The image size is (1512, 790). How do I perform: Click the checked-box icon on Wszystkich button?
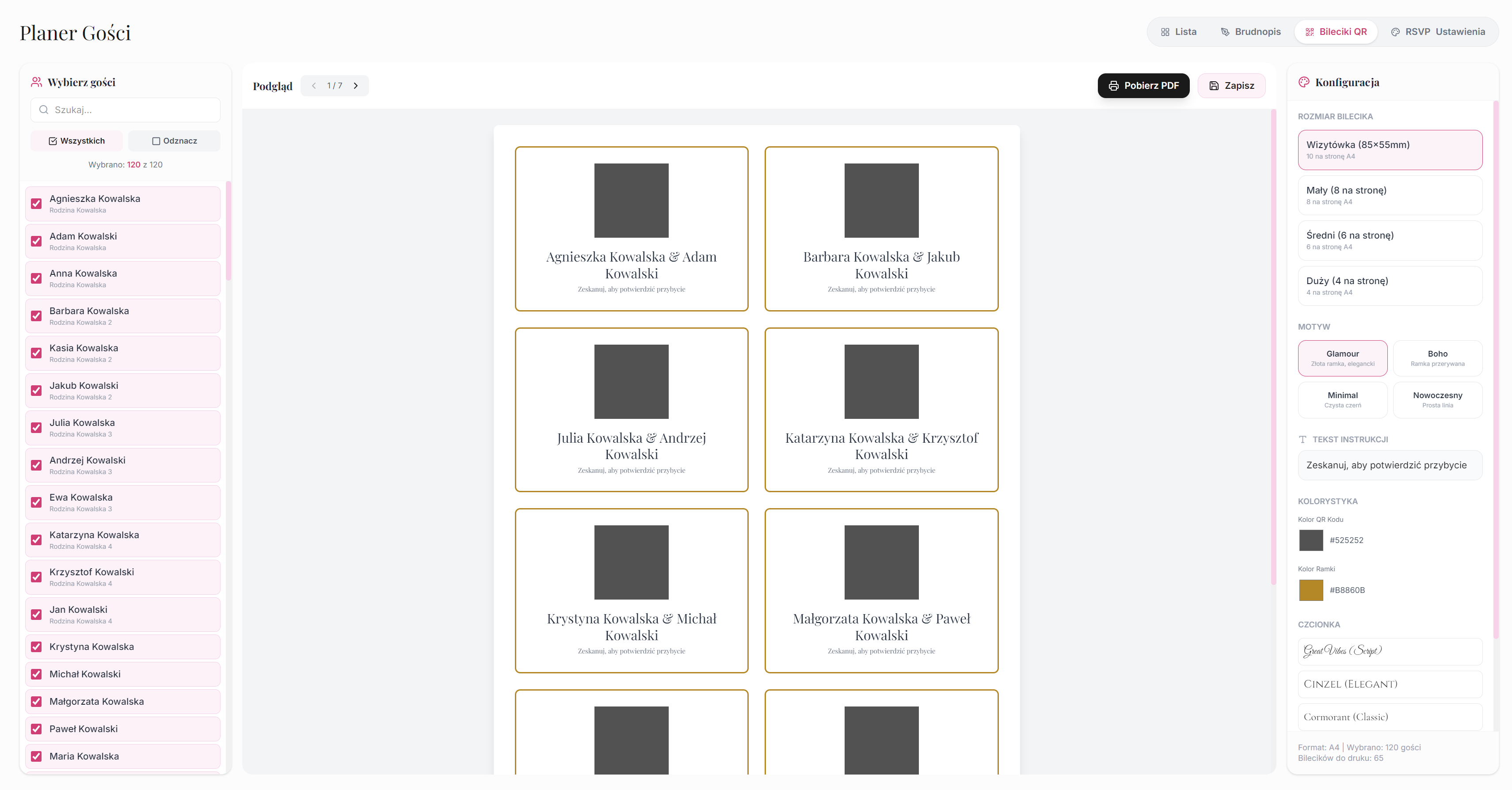tap(53, 141)
